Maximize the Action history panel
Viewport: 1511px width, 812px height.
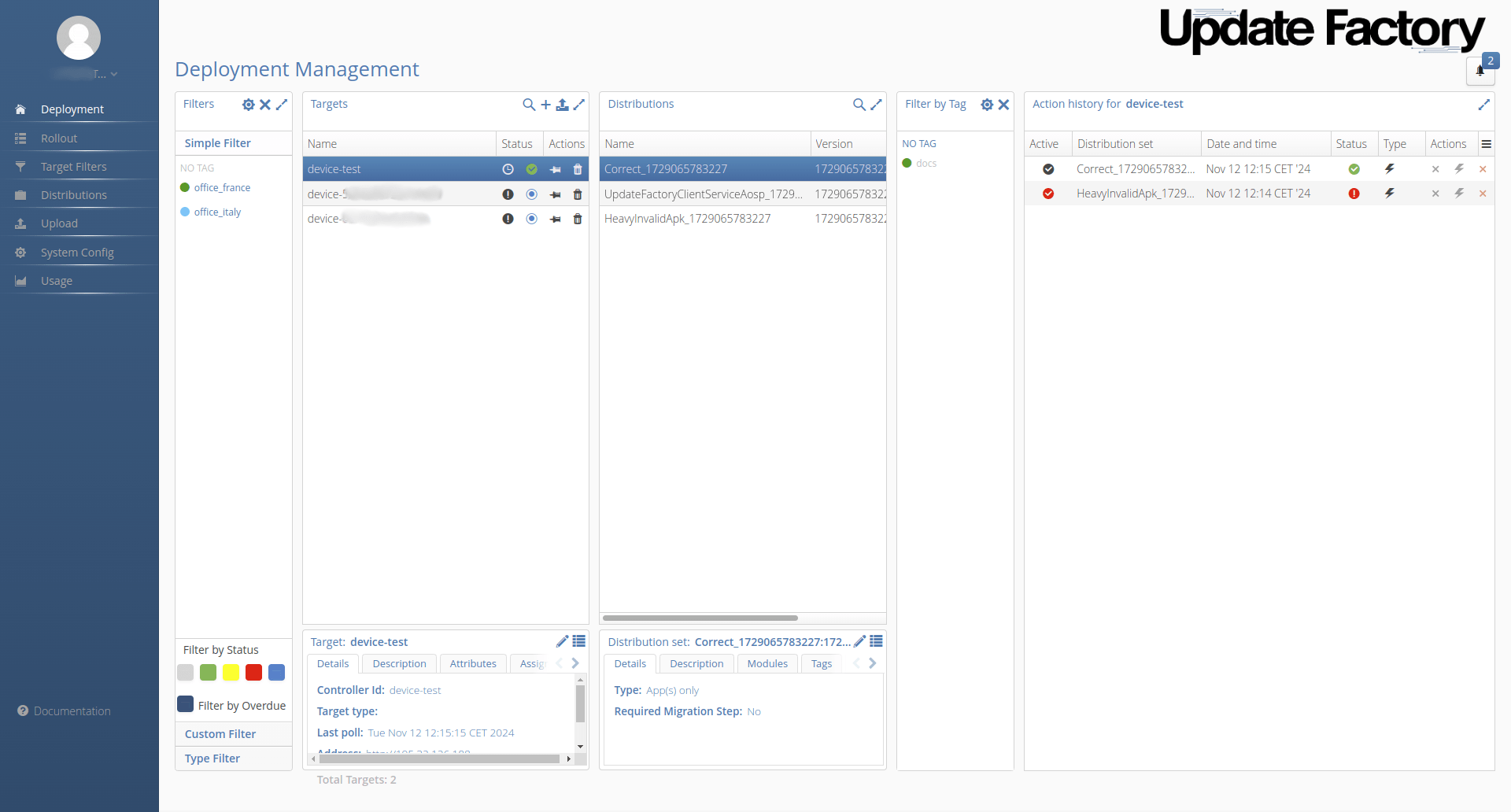1484,105
